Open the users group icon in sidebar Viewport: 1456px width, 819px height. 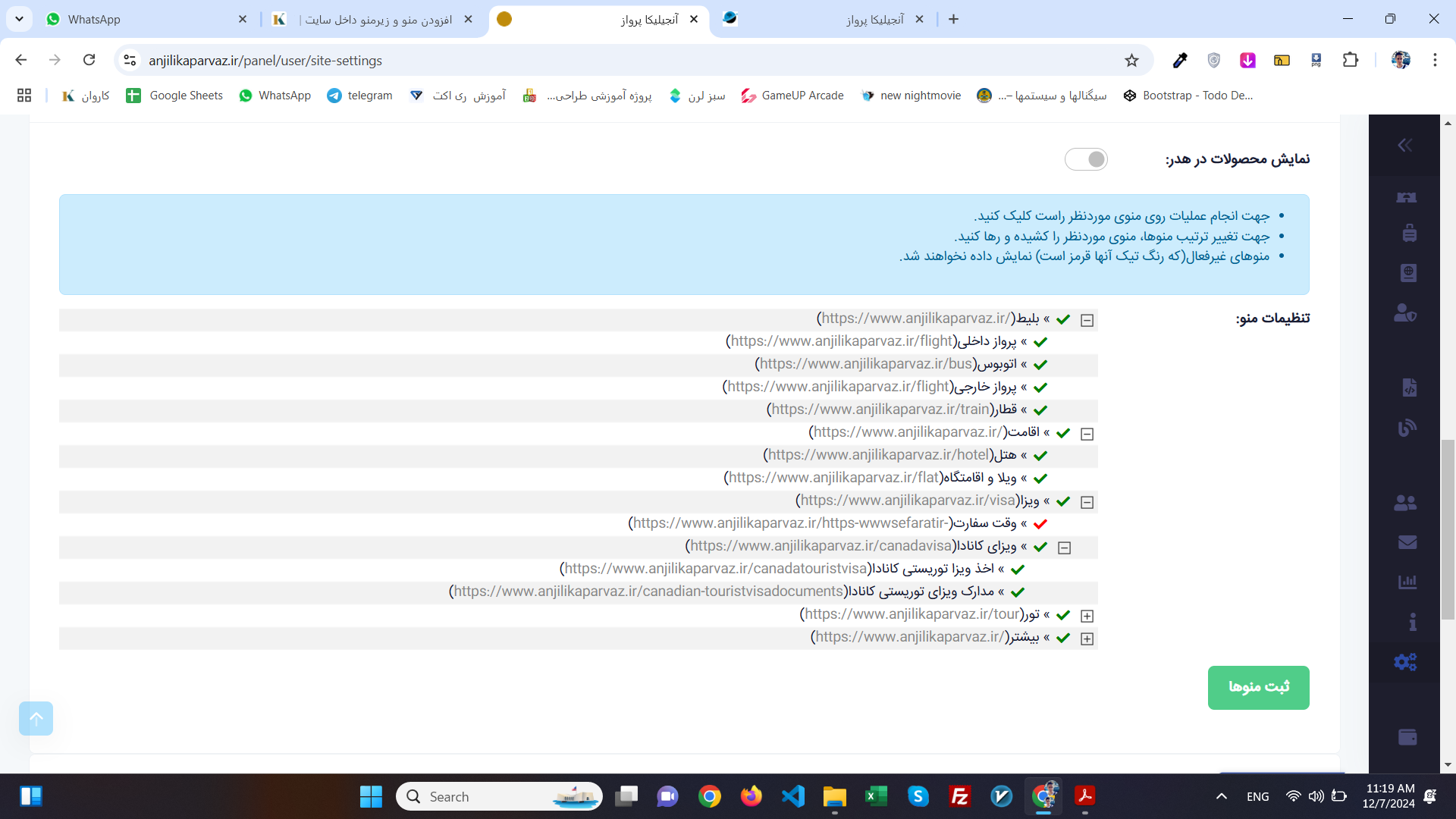(x=1405, y=503)
